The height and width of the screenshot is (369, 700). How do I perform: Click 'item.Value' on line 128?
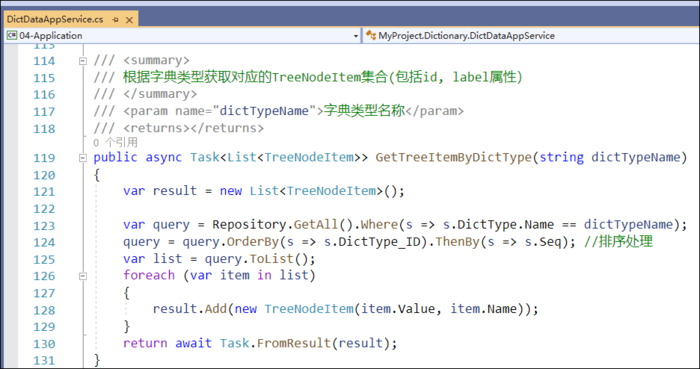[x=398, y=309]
